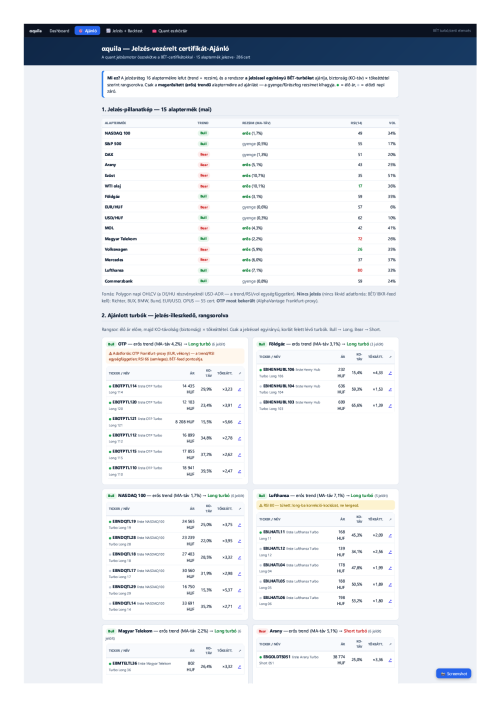This screenshot has height=707, width=500.
Task: Open external link icon for EBOTPTL114 row
Action: (x=239, y=389)
